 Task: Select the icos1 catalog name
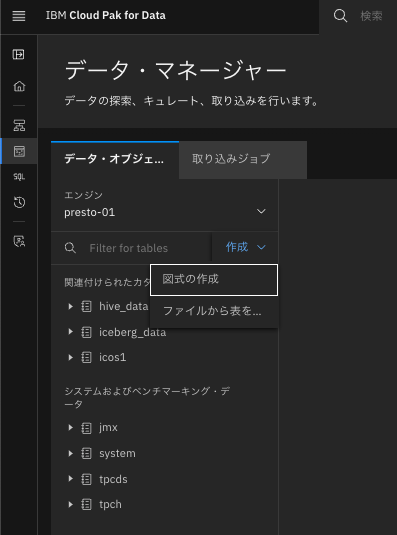[x=113, y=358]
